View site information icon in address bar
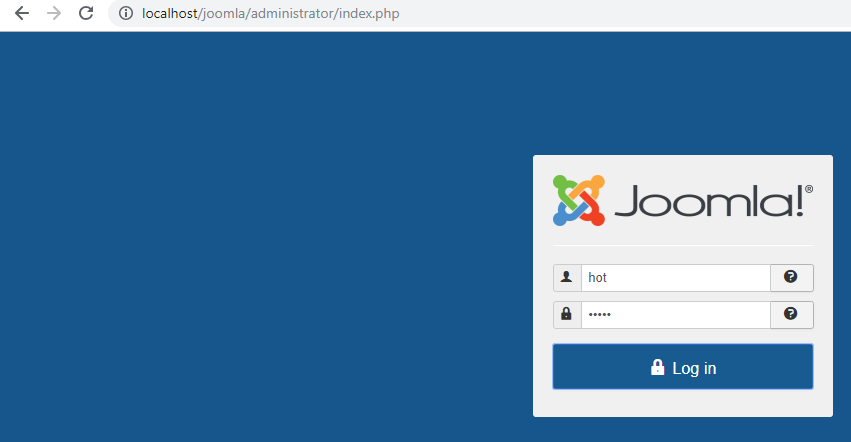Screen dimensions: 851x442 point(126,14)
